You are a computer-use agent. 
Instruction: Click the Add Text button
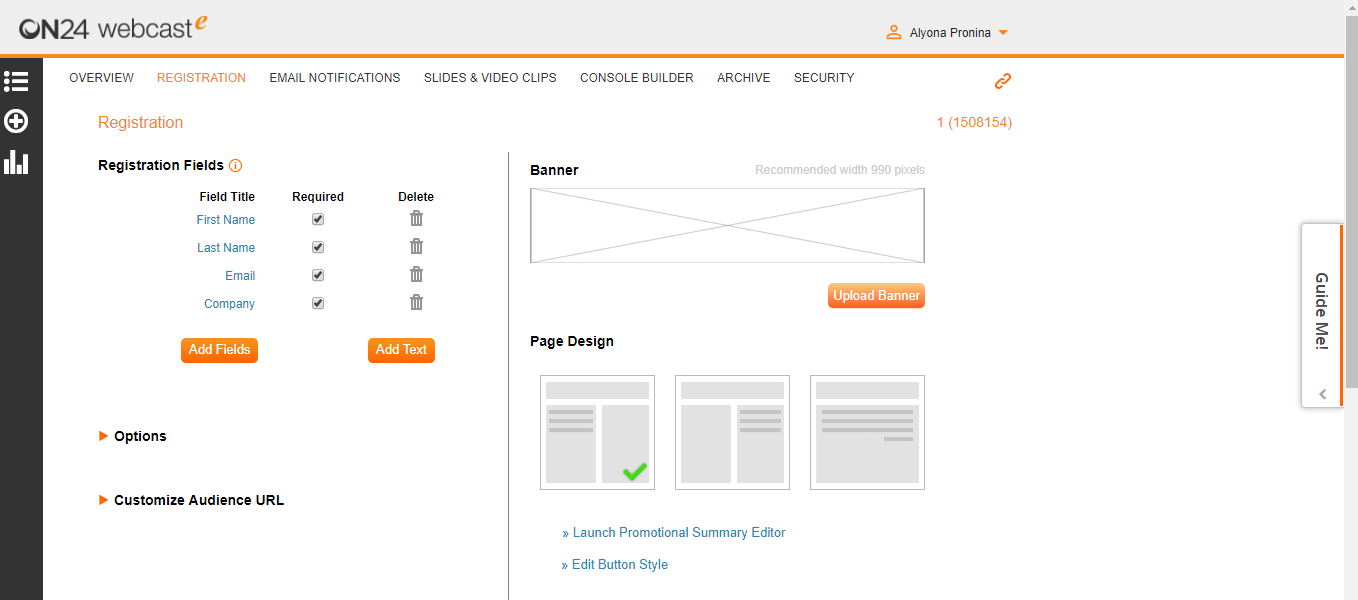pyautogui.click(x=401, y=350)
